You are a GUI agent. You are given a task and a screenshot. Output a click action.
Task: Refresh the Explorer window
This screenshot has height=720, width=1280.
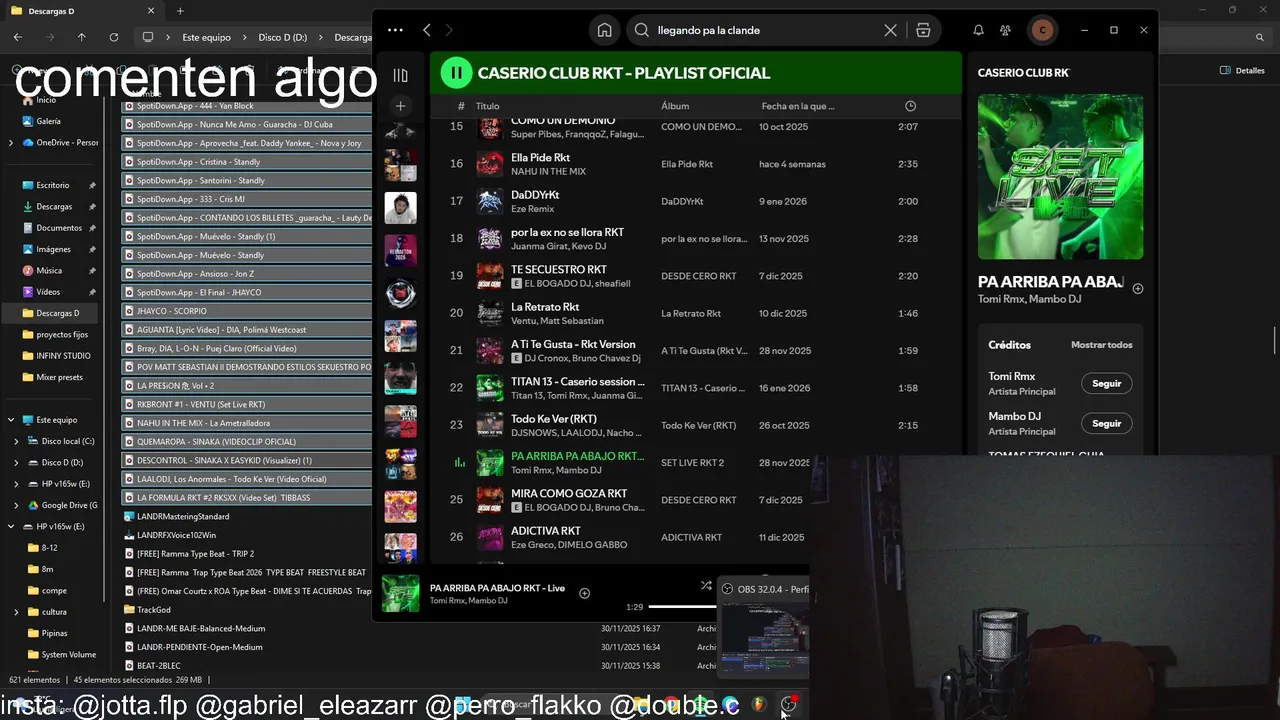point(114,37)
